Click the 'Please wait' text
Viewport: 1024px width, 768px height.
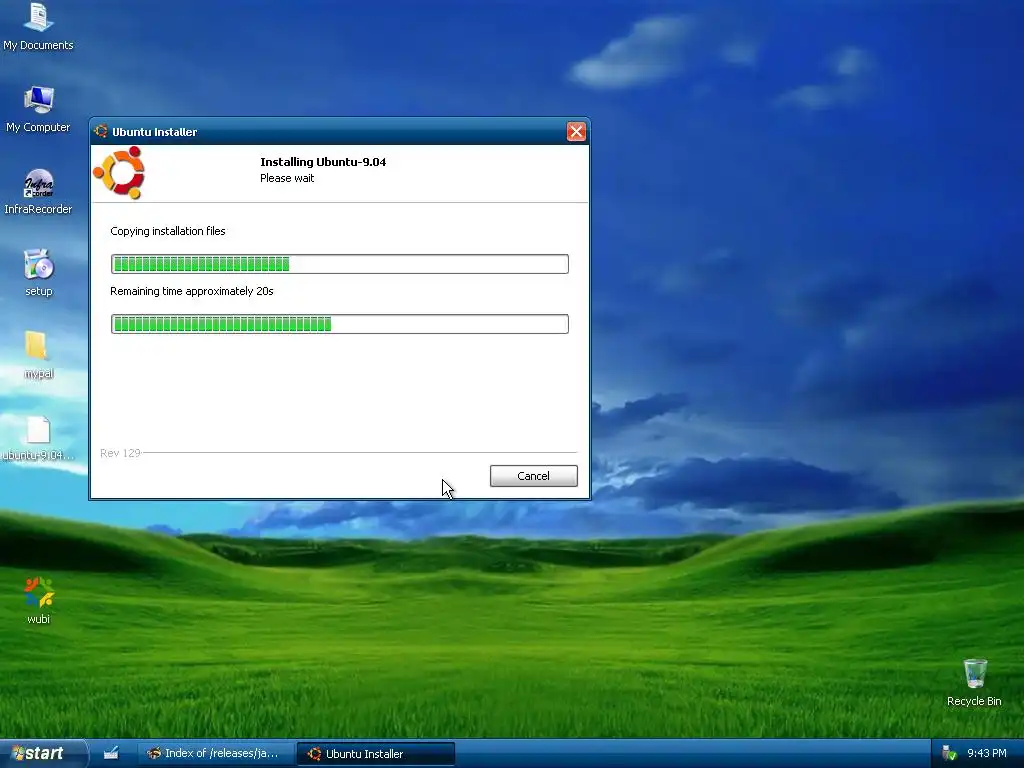pyautogui.click(x=287, y=178)
